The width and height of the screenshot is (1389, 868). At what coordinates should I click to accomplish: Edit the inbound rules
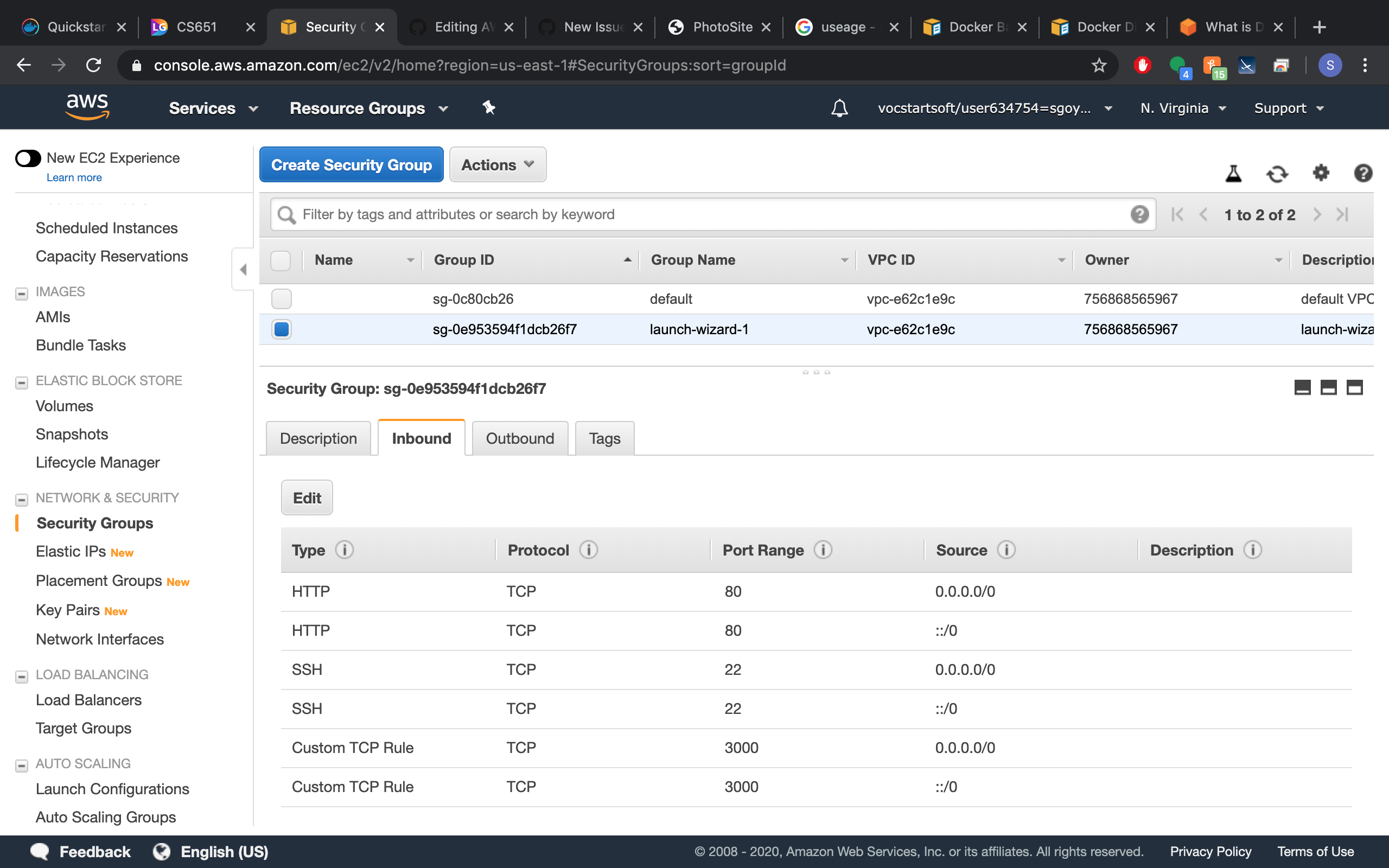307,497
